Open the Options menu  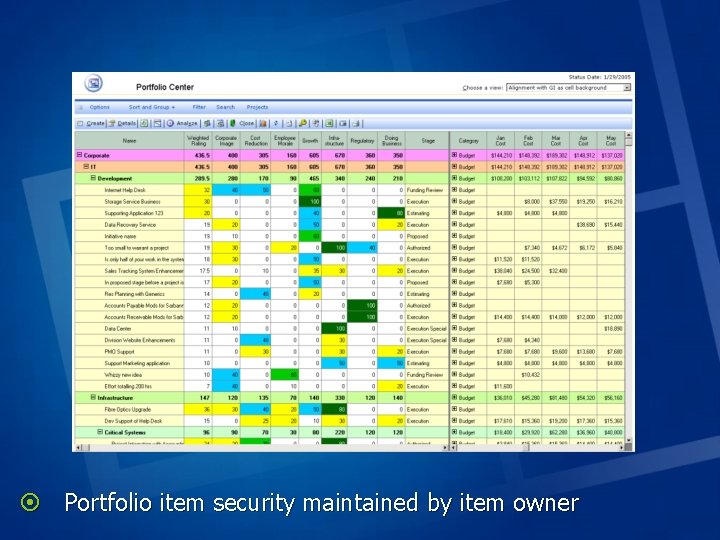coord(100,107)
